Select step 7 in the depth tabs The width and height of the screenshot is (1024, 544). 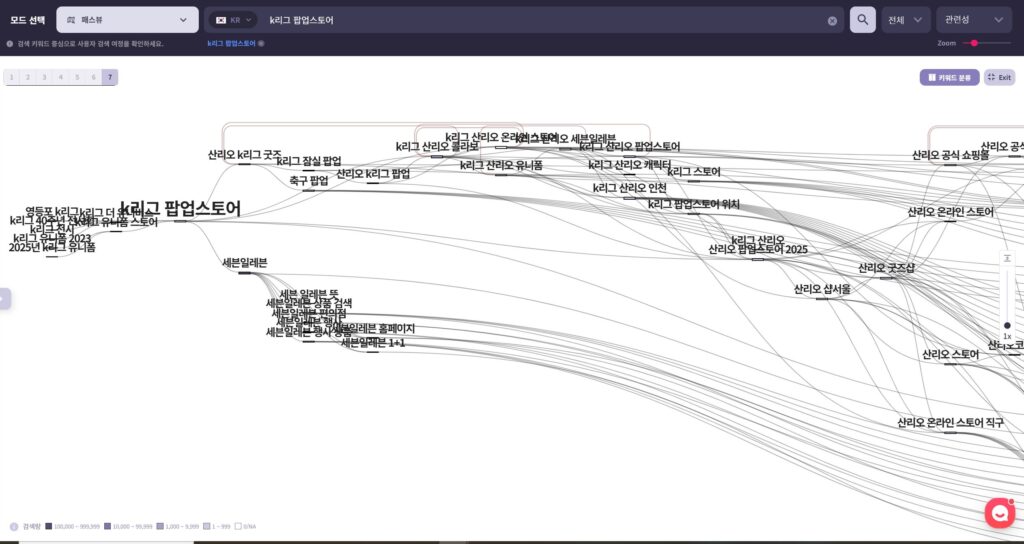click(110, 77)
